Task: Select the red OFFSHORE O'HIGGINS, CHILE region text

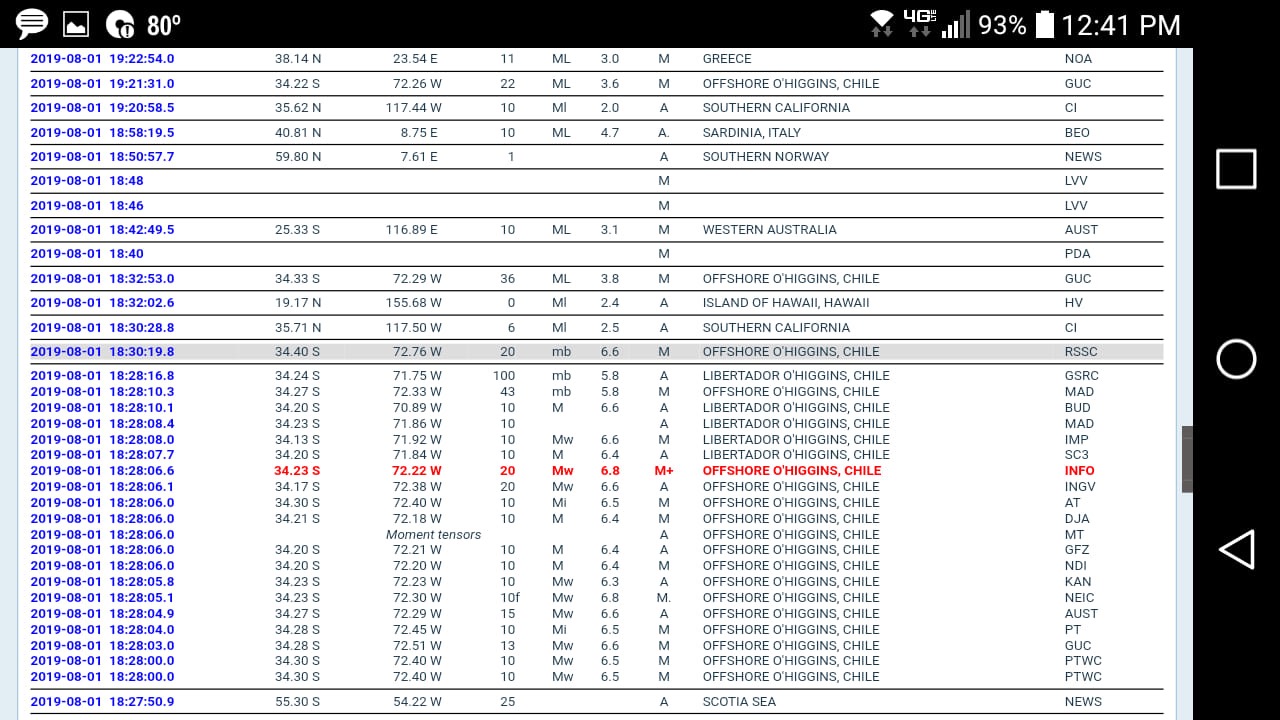Action: click(x=792, y=471)
